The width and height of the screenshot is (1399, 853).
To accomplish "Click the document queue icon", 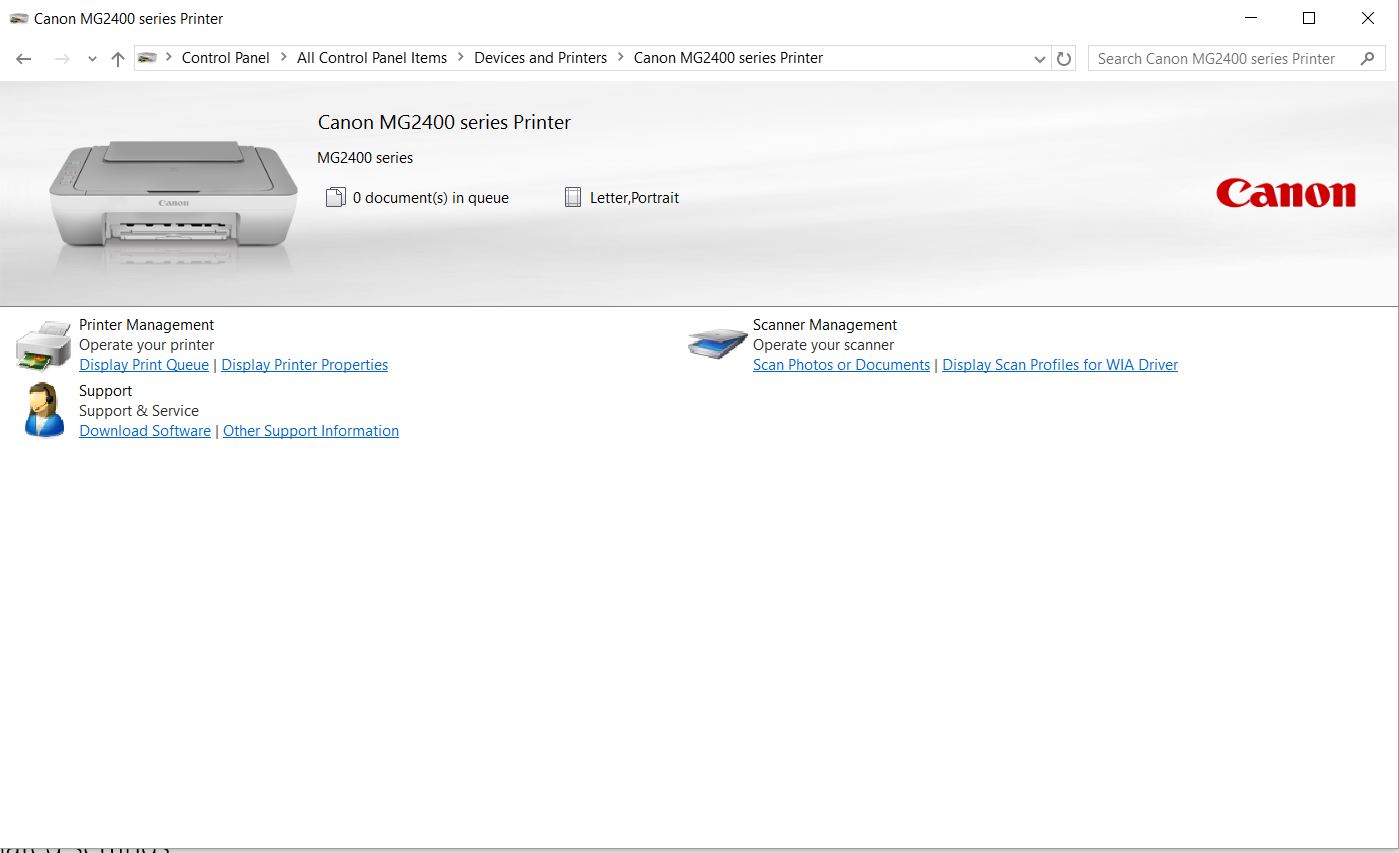I will tap(335, 198).
